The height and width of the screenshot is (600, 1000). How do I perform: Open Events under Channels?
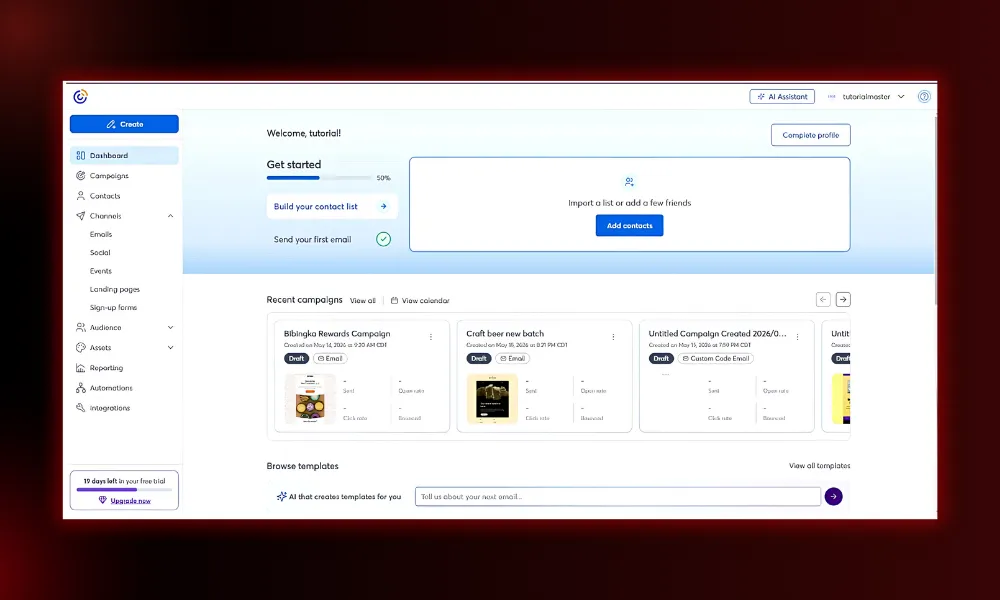[x=101, y=271]
